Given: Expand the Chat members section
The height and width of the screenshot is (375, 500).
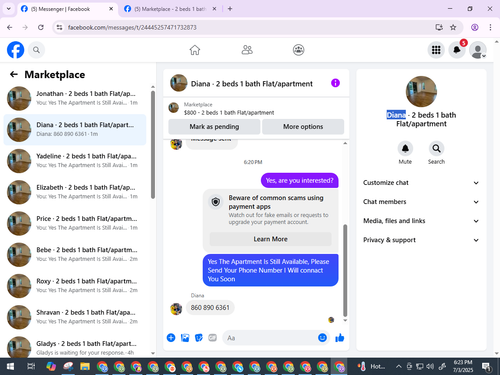Looking at the screenshot, I should pos(421,202).
